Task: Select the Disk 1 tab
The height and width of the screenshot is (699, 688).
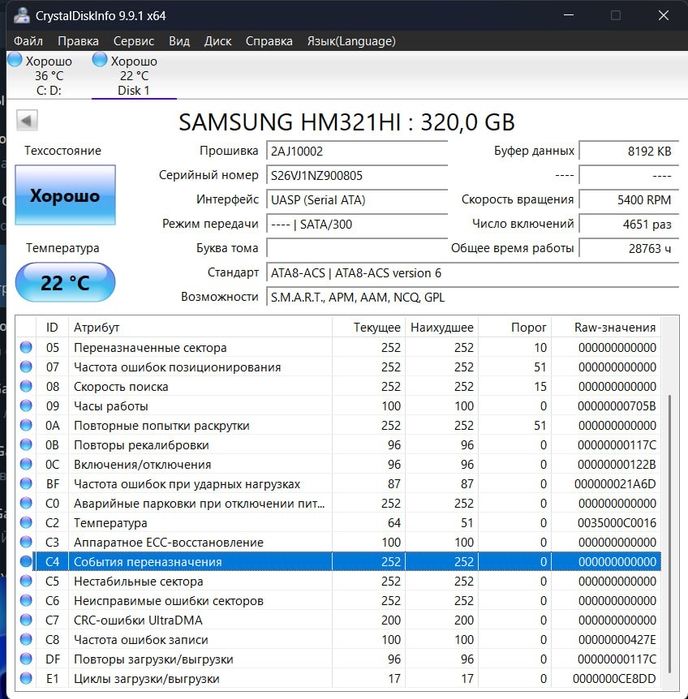Action: tap(134, 75)
